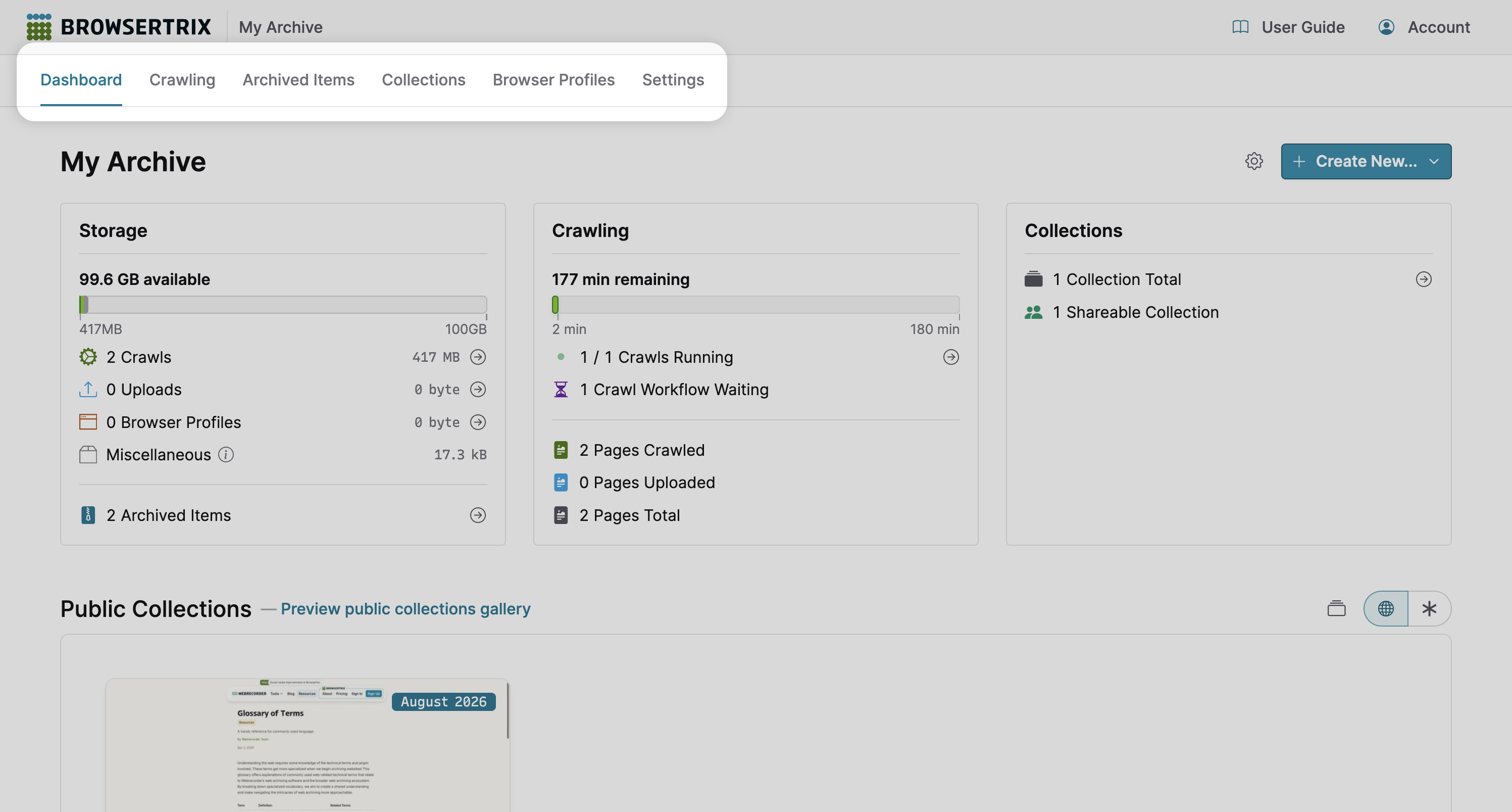Click the storage usage progress bar
Screen dimensions: 1512x812
click(x=283, y=305)
